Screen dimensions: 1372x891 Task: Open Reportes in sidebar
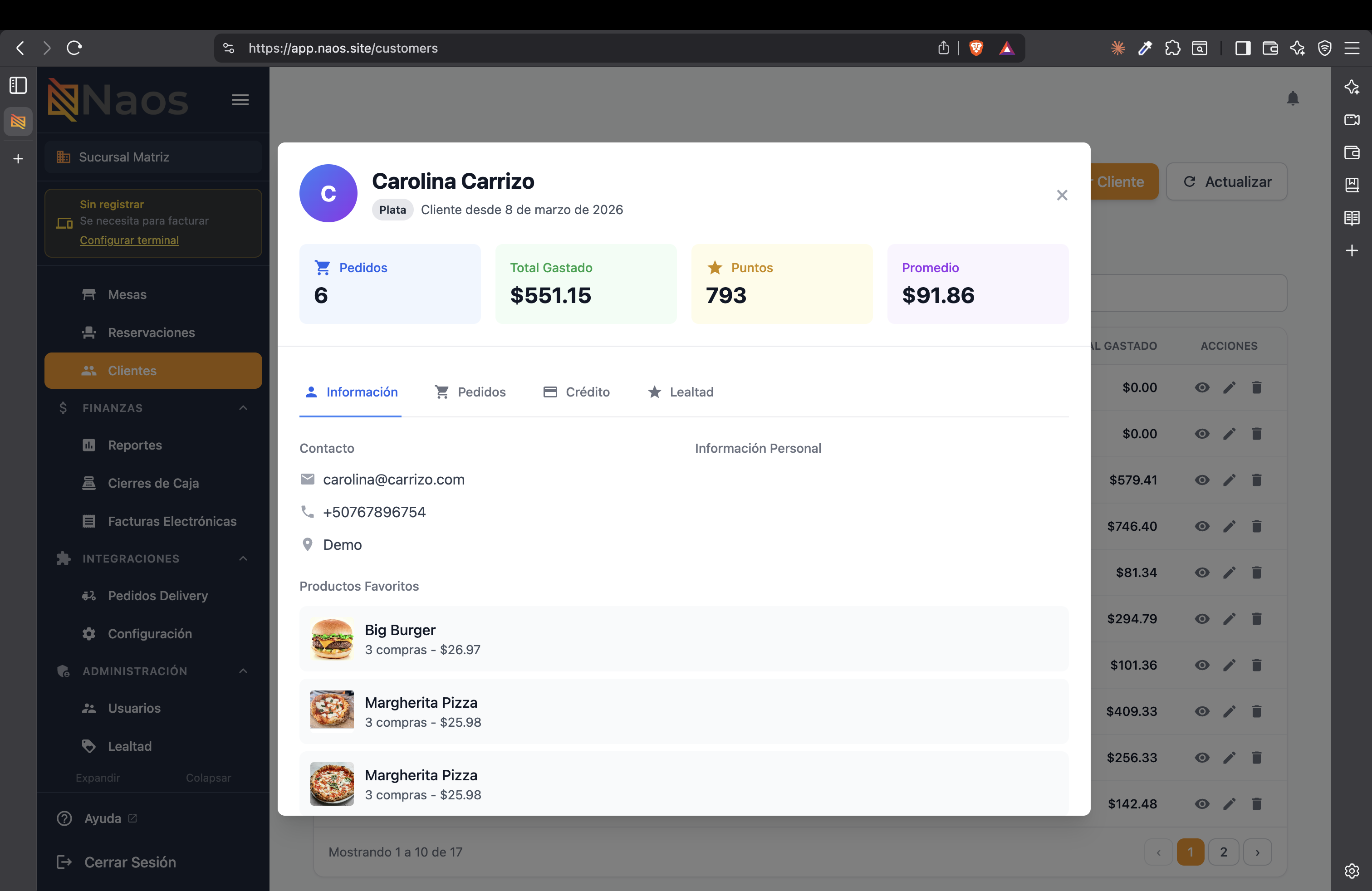pos(153,445)
